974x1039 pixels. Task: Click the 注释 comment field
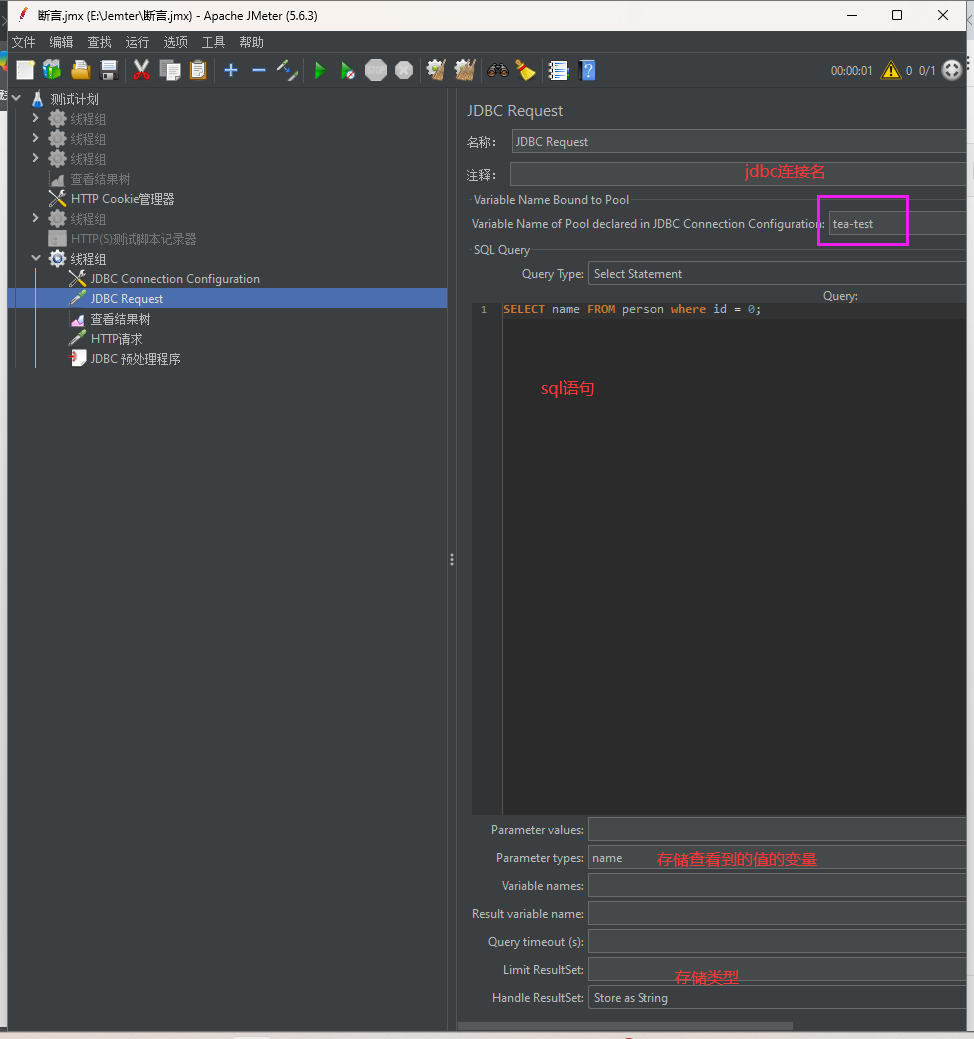pyautogui.click(x=737, y=174)
